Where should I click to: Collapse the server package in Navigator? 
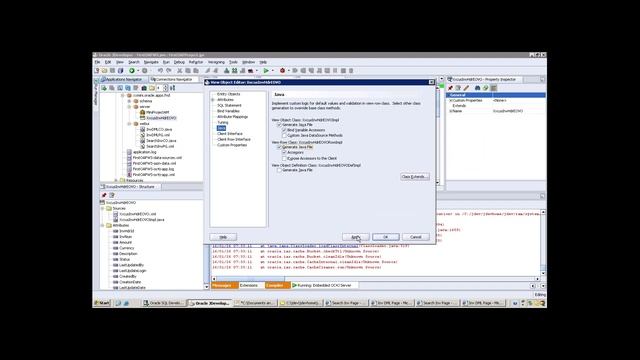(129, 107)
